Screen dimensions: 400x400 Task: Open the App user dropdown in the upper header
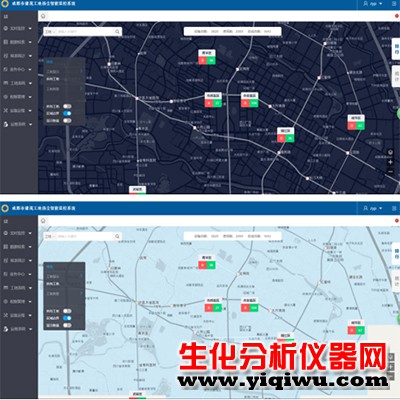(x=373, y=4)
